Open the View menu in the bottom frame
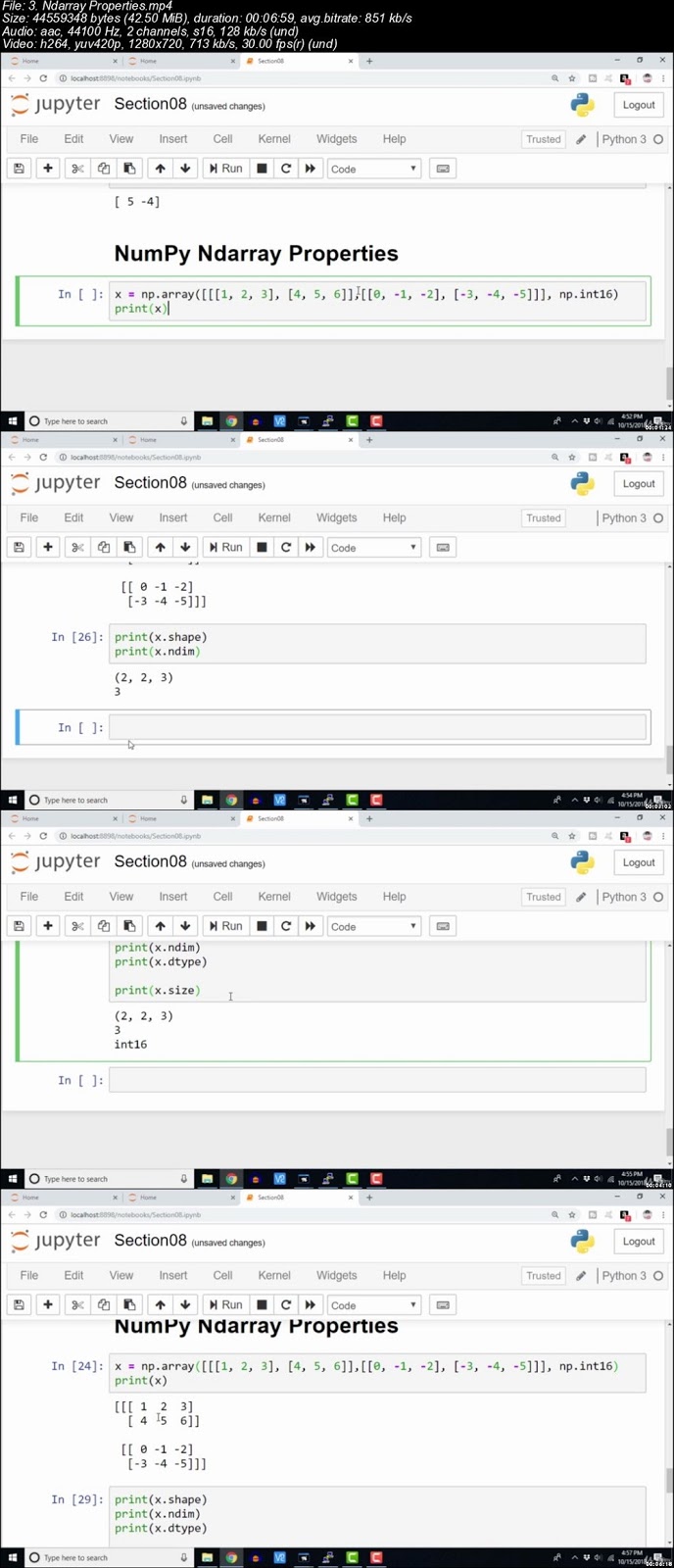The image size is (674, 1568). (x=121, y=1275)
